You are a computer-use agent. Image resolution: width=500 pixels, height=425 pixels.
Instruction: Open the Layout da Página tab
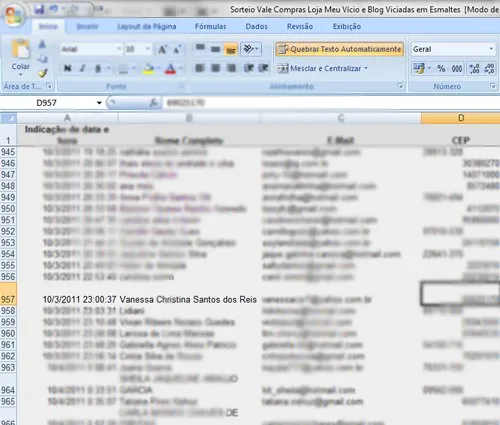coord(147,26)
